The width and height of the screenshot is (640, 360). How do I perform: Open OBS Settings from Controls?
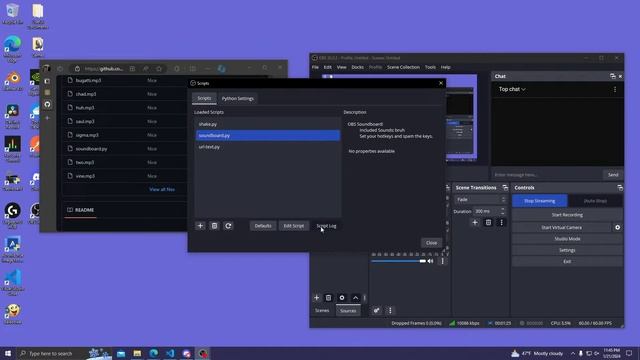[567, 250]
